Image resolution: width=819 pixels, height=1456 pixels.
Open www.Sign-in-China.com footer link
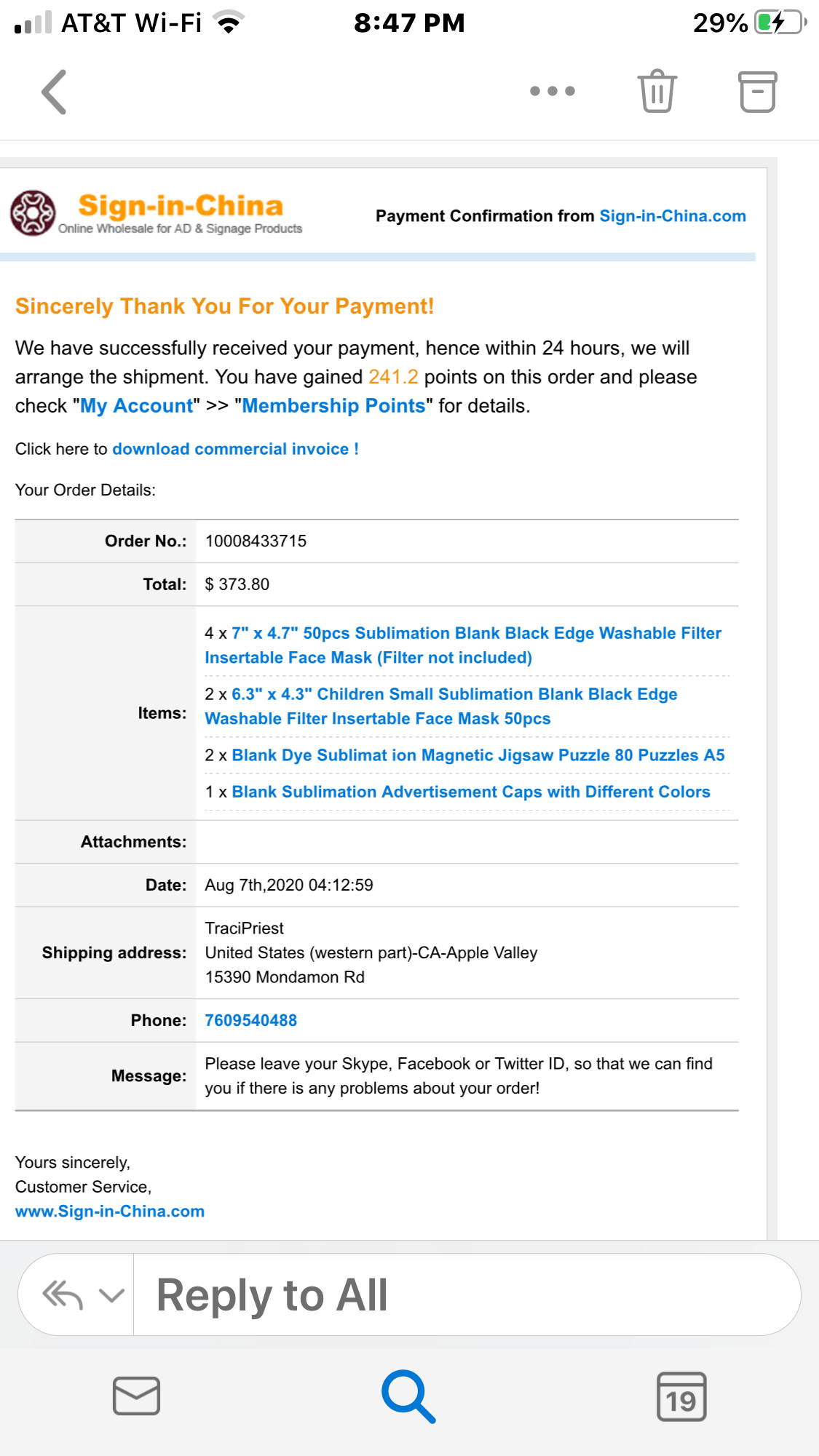(x=110, y=1211)
